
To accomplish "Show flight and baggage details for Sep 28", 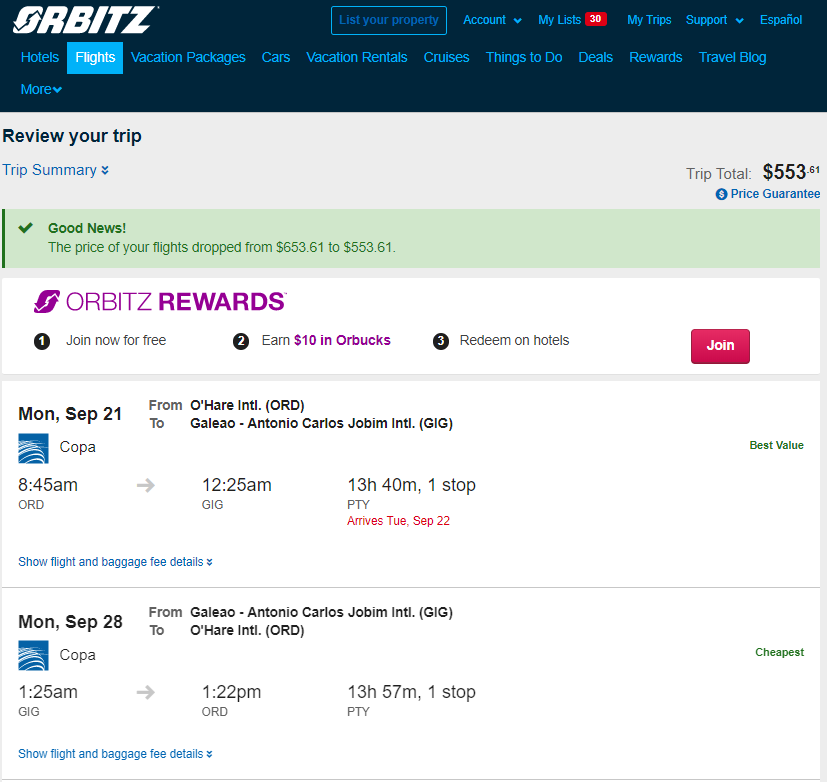I will (x=116, y=754).
